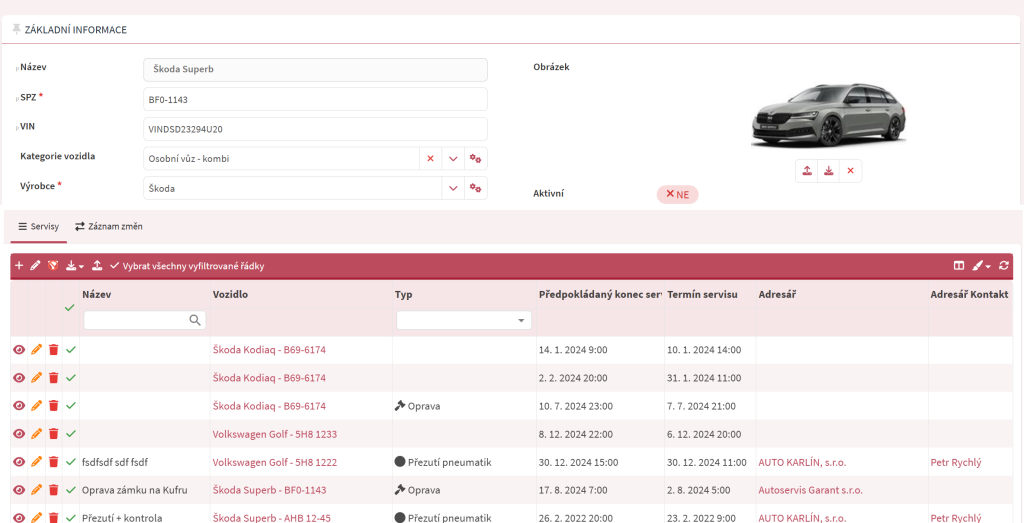View details of the fsdfsdf sdf fsdf row
This screenshot has width=1024, height=523.
point(19,462)
